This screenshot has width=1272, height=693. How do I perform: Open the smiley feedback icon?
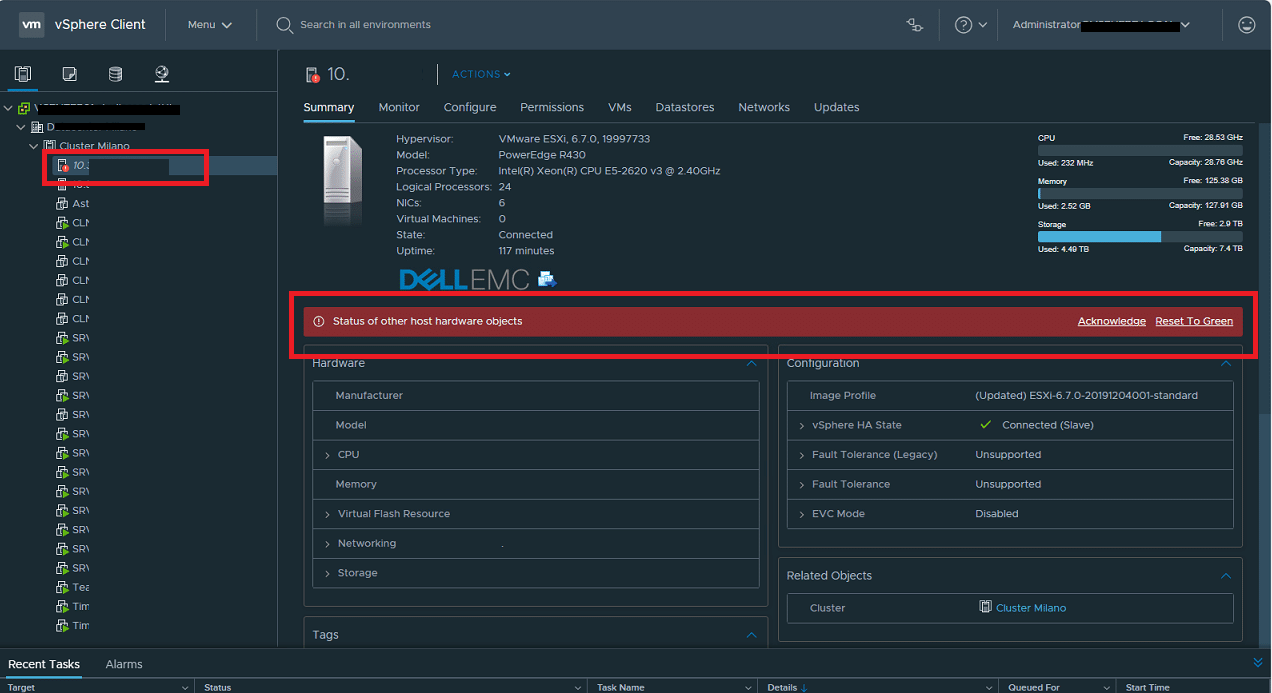[x=1246, y=25]
